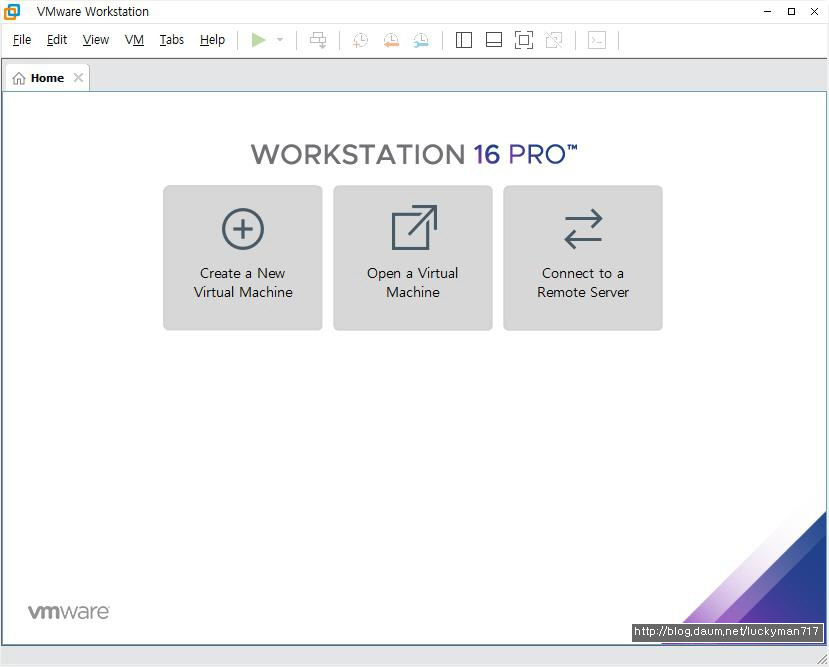Click Open a Virtual Machine tile
The image size is (829, 667).
pyautogui.click(x=413, y=258)
